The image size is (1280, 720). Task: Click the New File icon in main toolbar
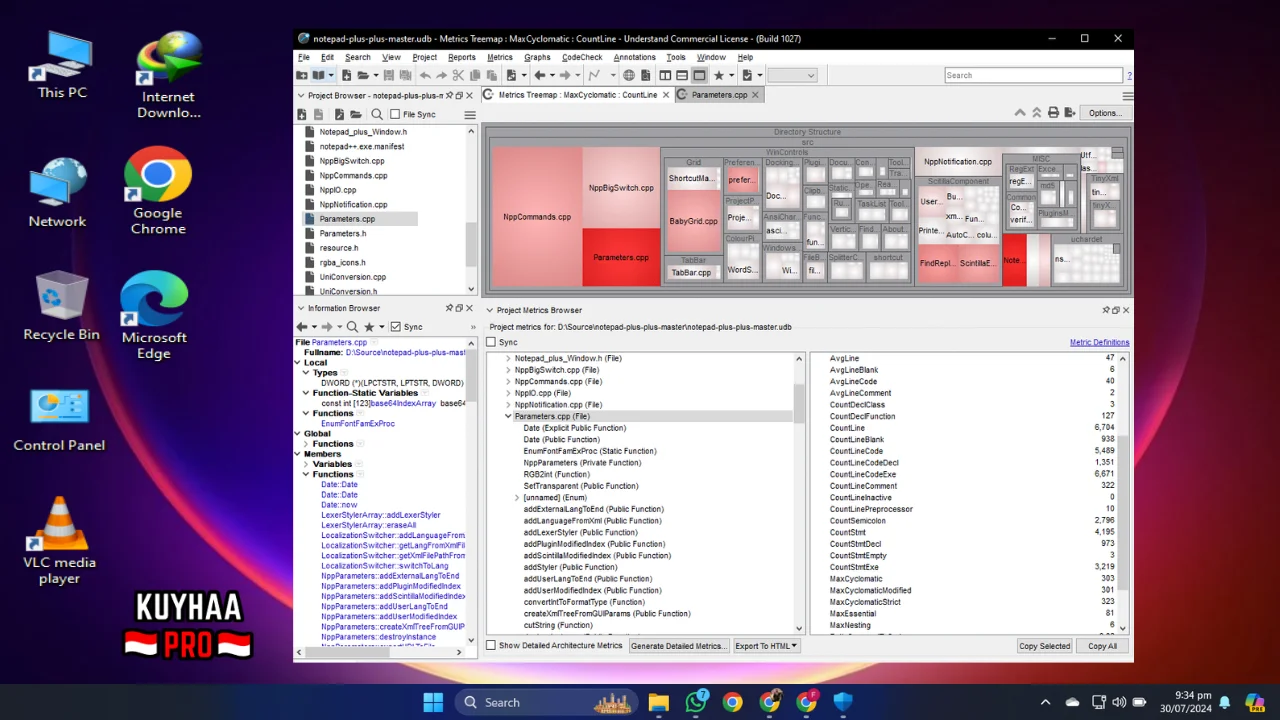(x=346, y=75)
